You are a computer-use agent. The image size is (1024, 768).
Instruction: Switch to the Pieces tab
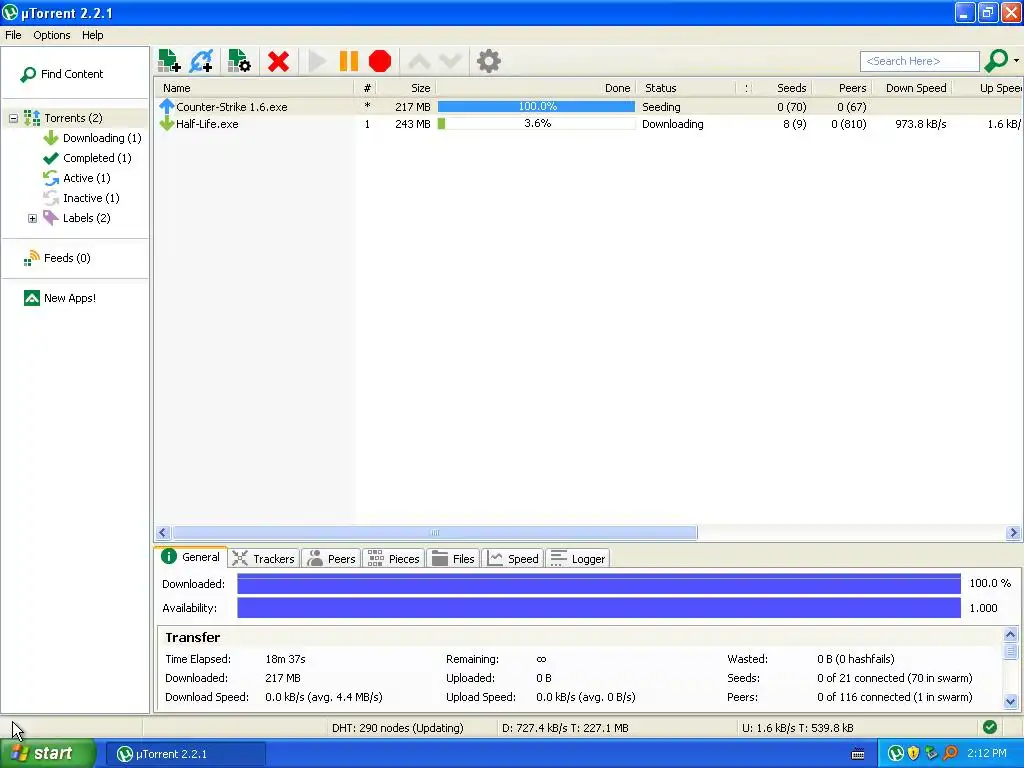click(394, 558)
